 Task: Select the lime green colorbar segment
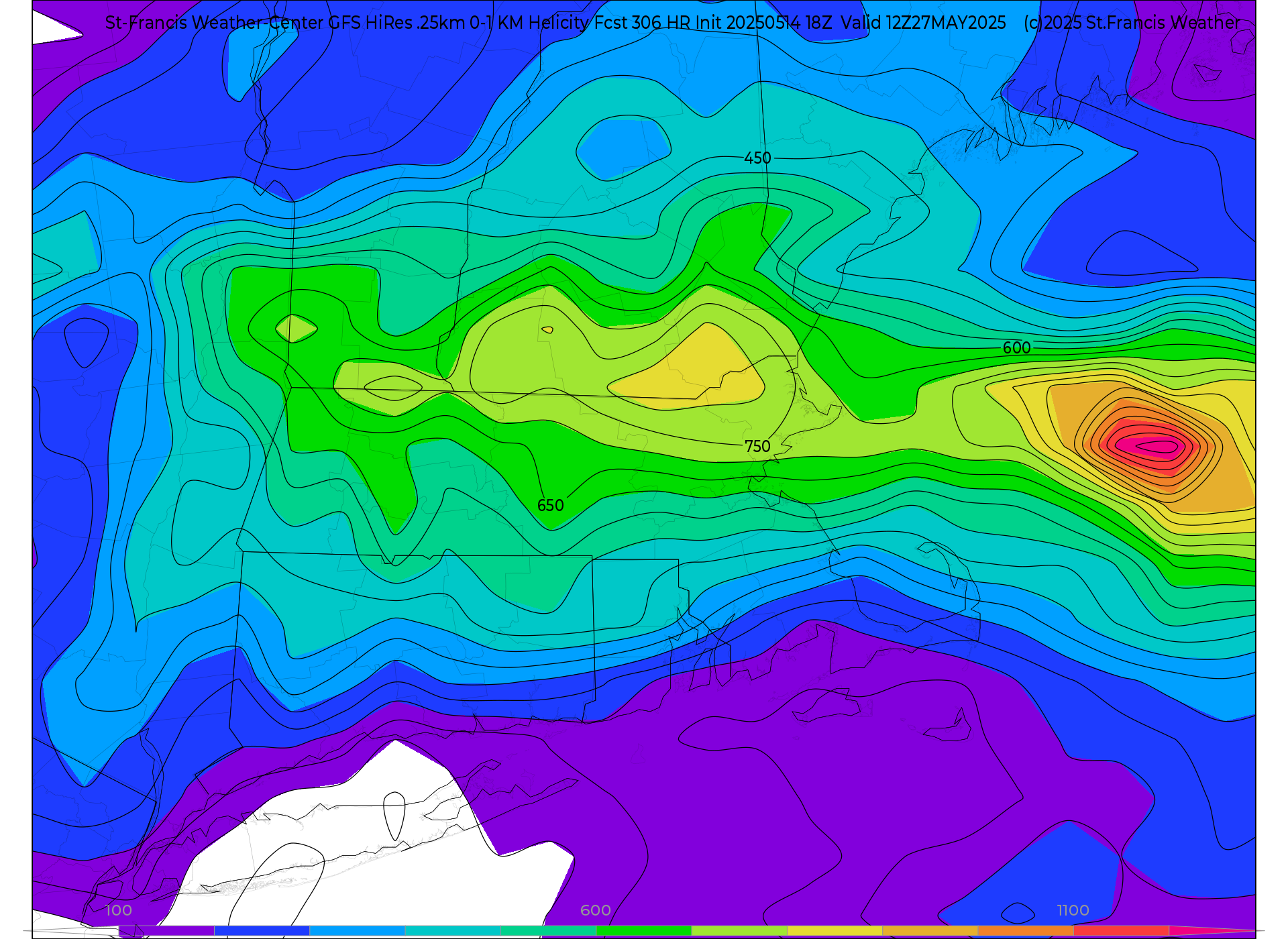739,931
